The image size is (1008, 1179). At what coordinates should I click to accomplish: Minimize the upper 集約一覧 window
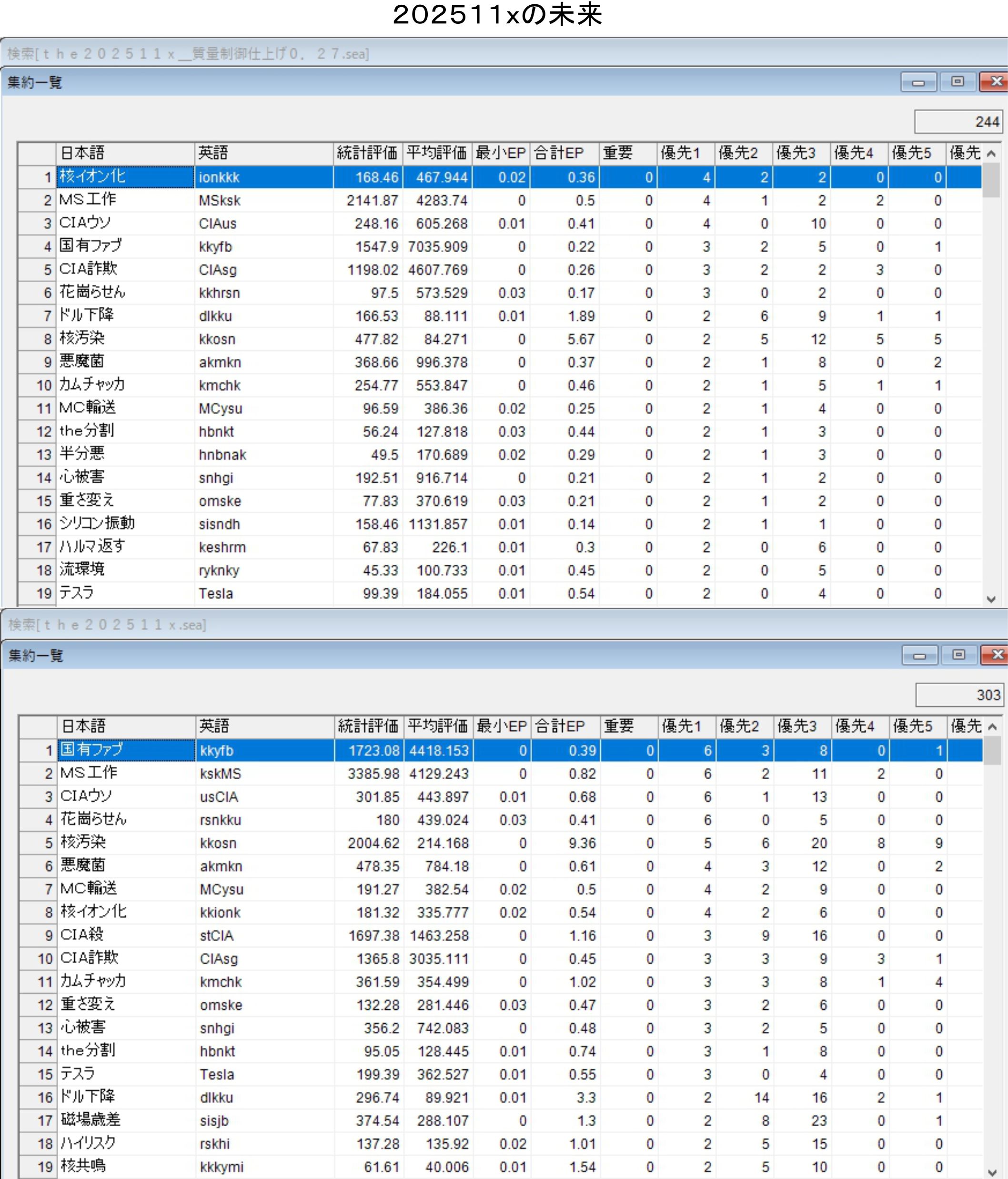(x=918, y=82)
